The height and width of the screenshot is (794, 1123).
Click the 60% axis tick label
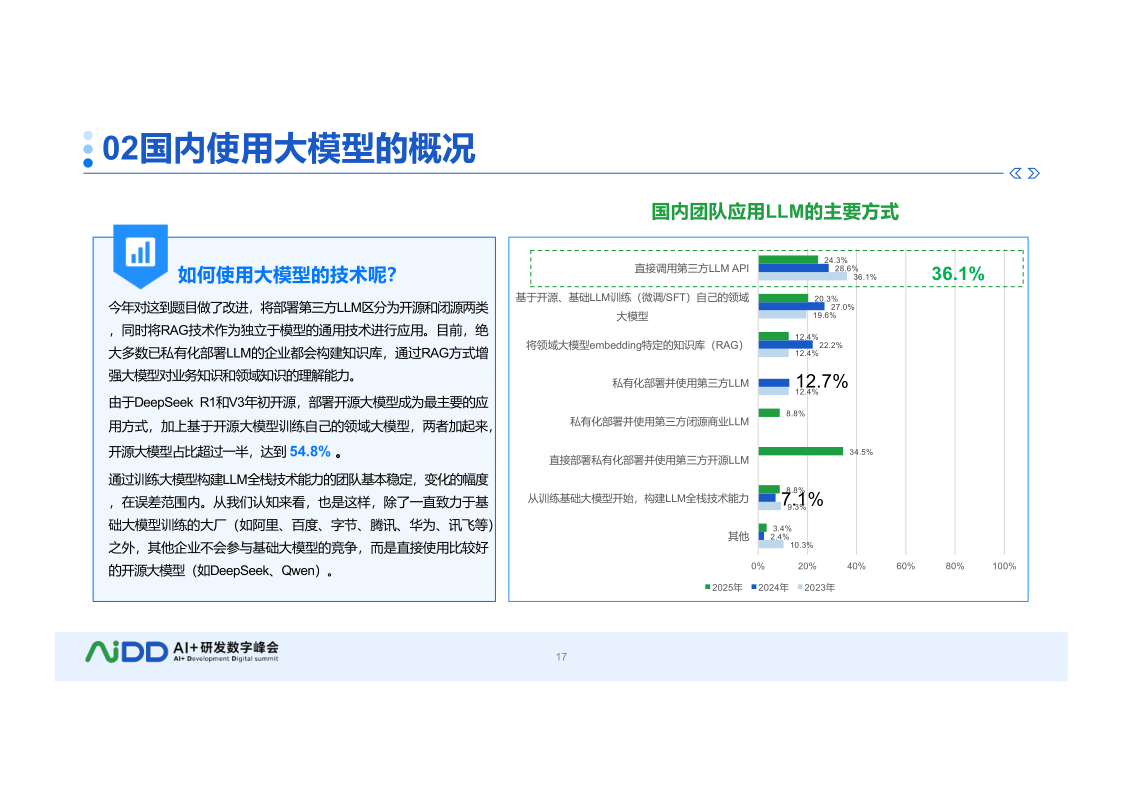(905, 566)
